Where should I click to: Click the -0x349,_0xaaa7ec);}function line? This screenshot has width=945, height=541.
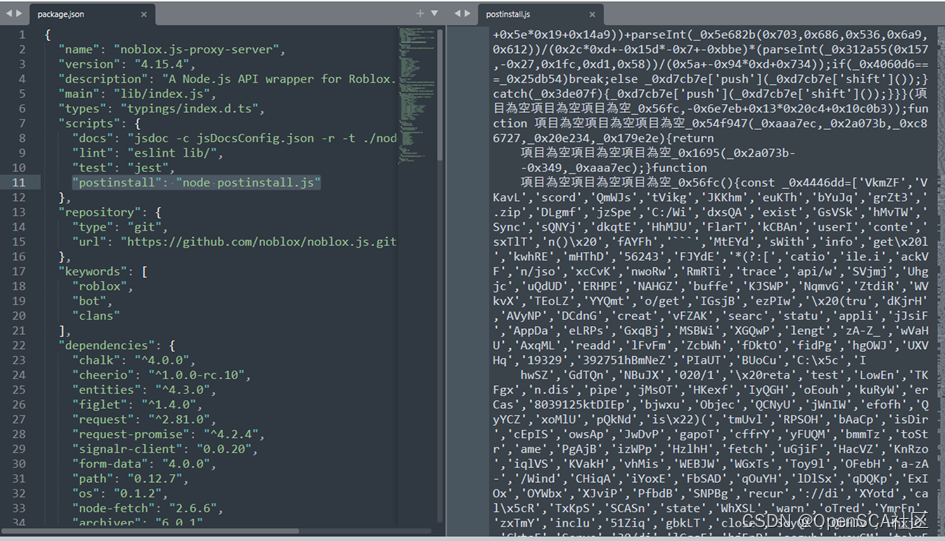tap(614, 167)
